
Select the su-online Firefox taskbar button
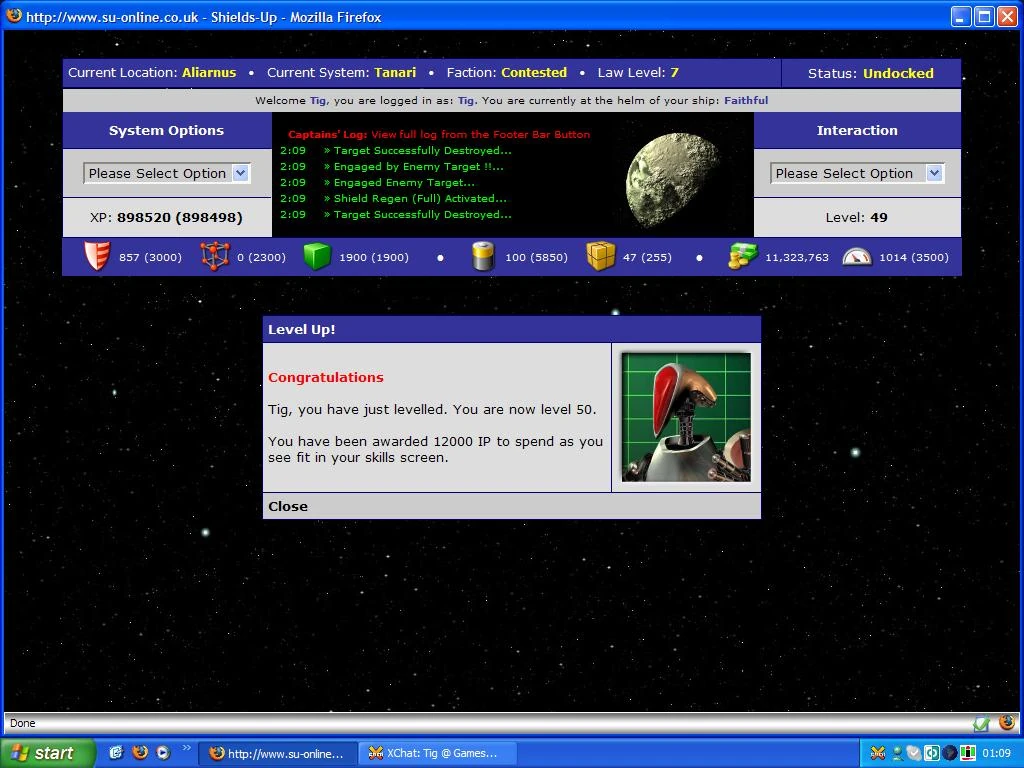tap(278, 753)
